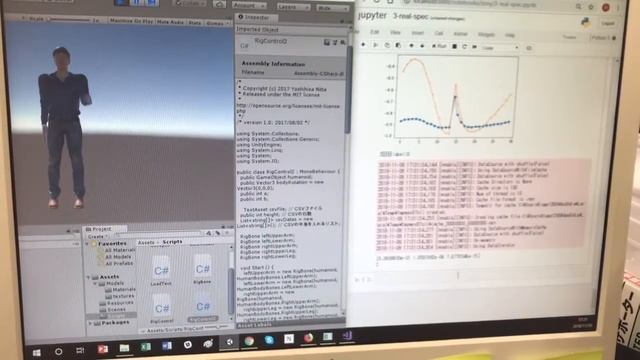Click Jupyter move cell down icon

(x=422, y=46)
